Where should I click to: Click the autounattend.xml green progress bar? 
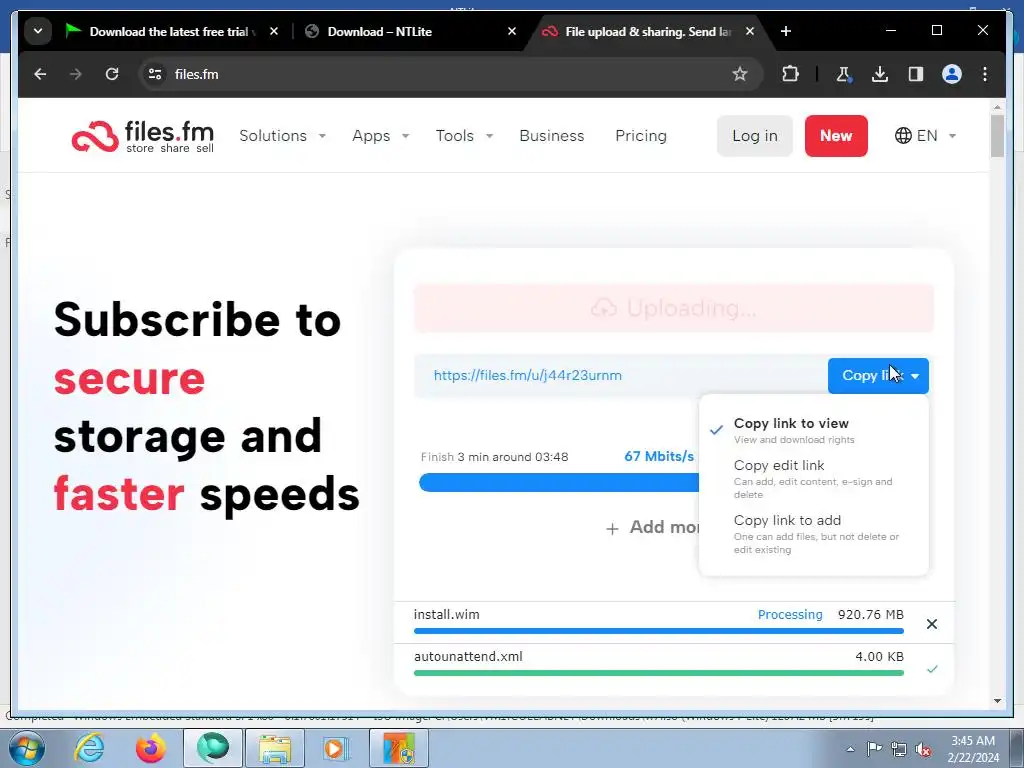(x=658, y=673)
